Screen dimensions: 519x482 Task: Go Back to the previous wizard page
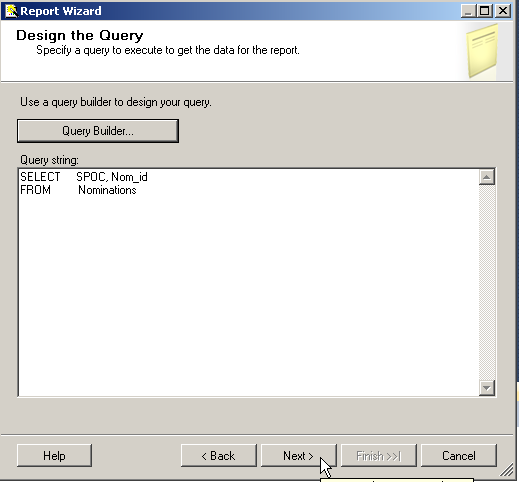[219, 455]
